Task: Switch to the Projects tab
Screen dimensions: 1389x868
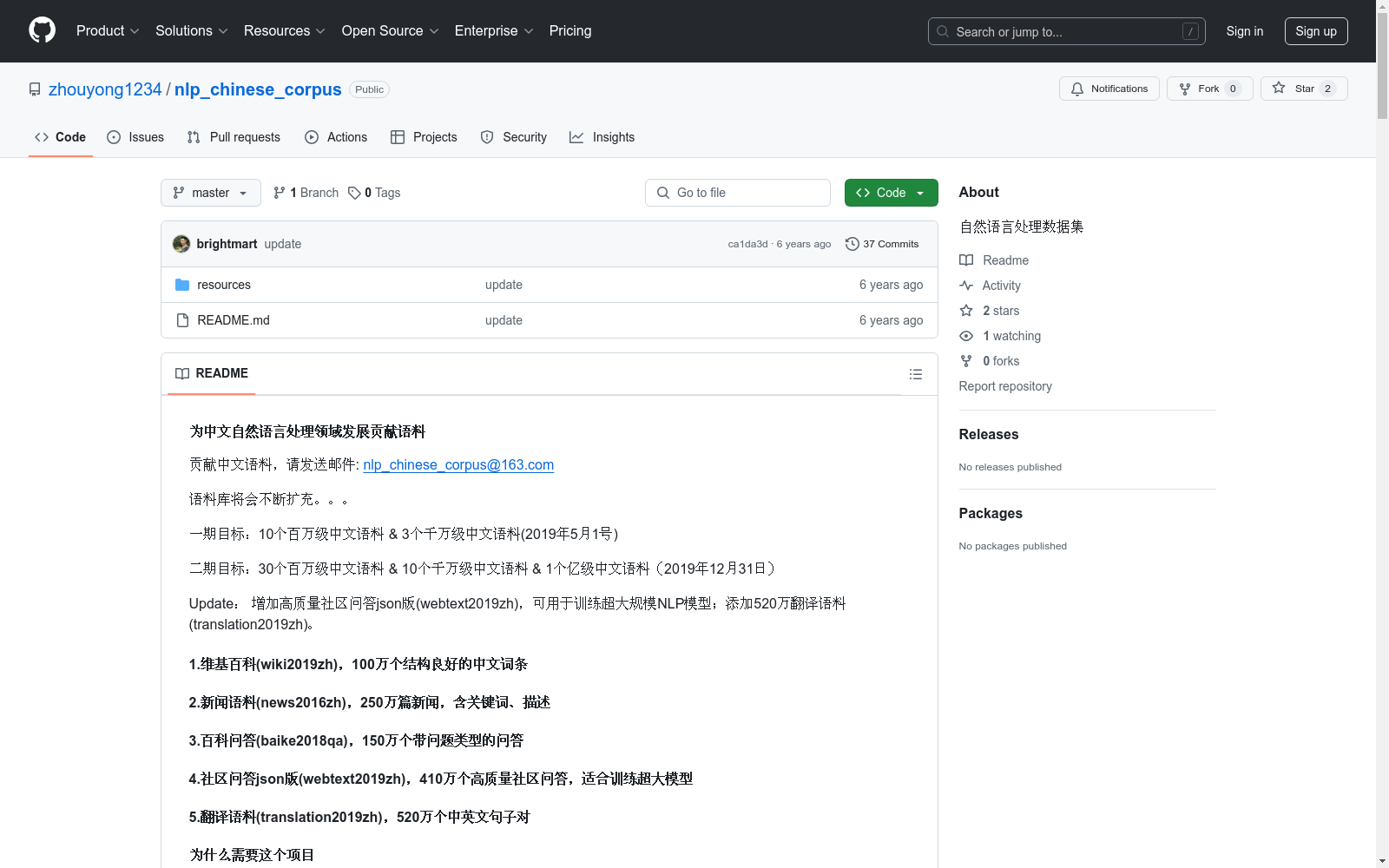Action: (x=424, y=137)
